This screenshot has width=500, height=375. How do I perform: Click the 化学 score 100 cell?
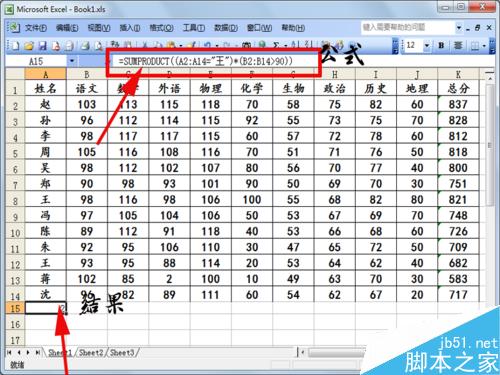(252, 200)
